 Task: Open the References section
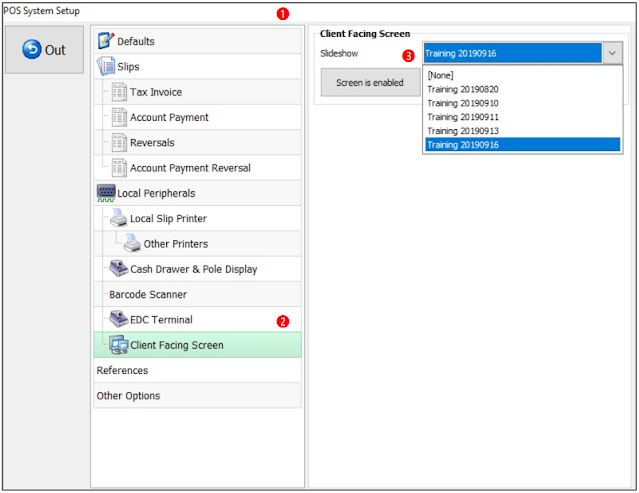click(198, 370)
